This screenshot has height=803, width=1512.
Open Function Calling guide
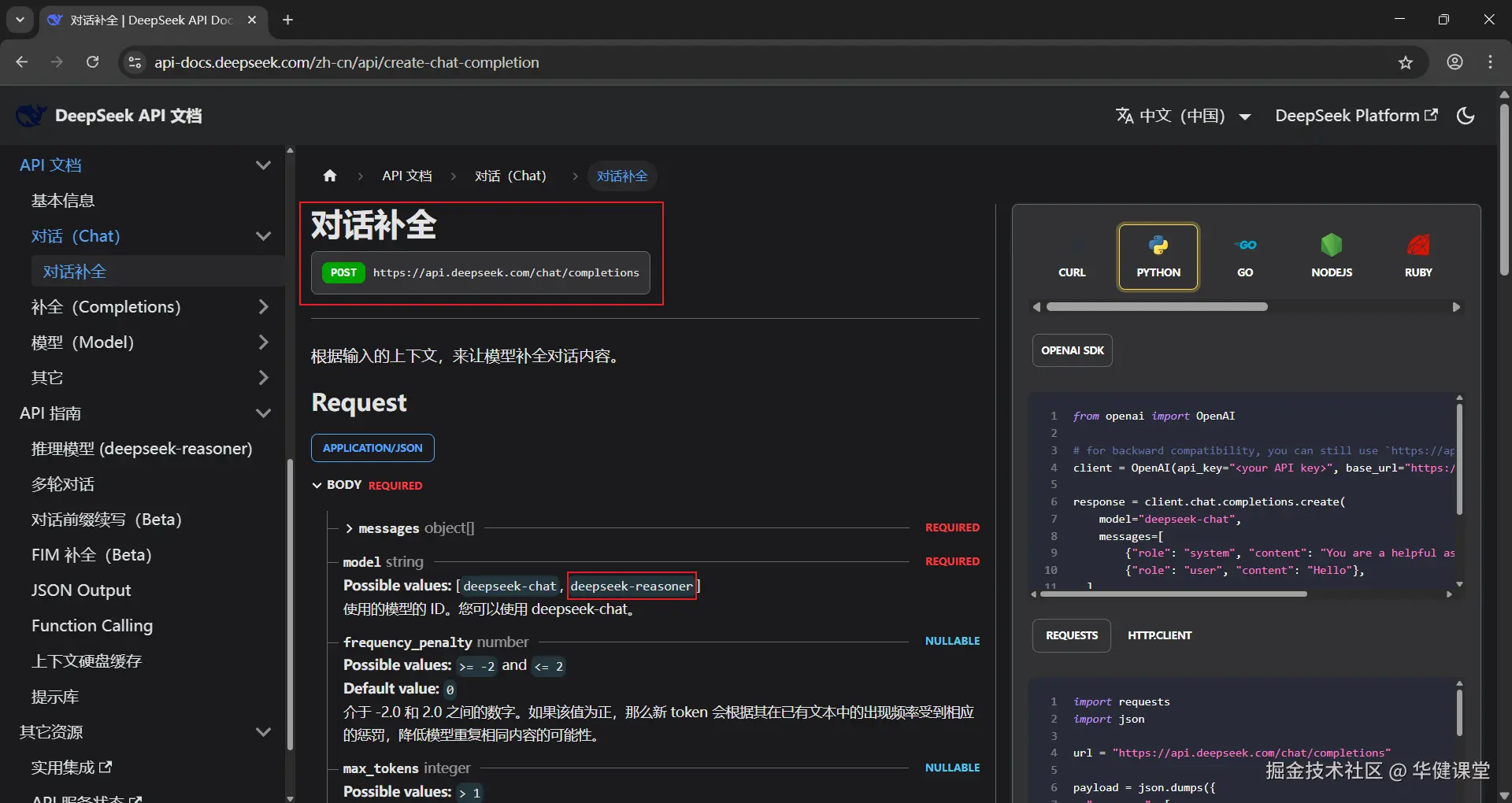[92, 626]
